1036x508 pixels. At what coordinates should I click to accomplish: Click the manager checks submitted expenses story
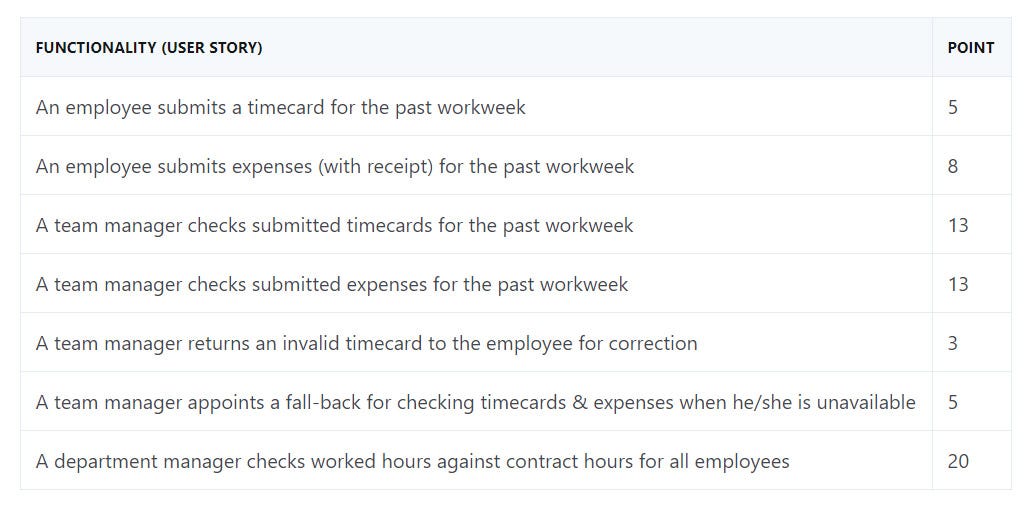coord(332,284)
